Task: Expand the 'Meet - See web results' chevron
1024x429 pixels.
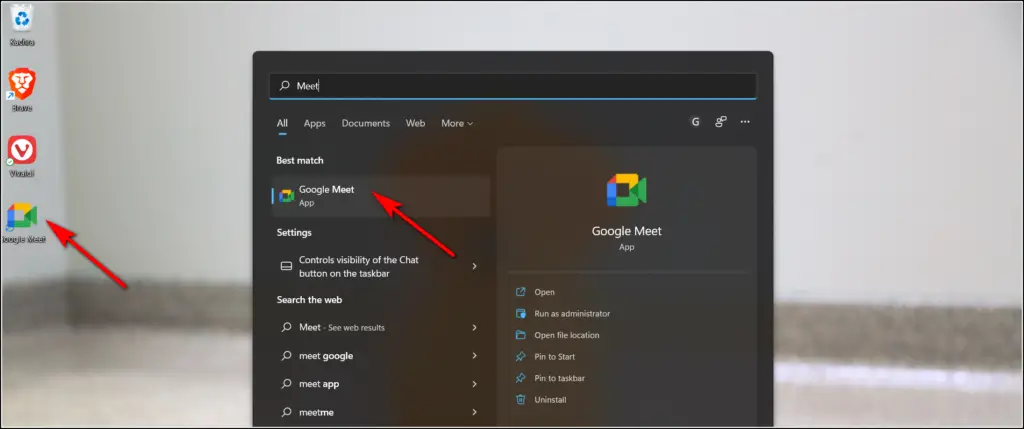Action: [x=475, y=328]
